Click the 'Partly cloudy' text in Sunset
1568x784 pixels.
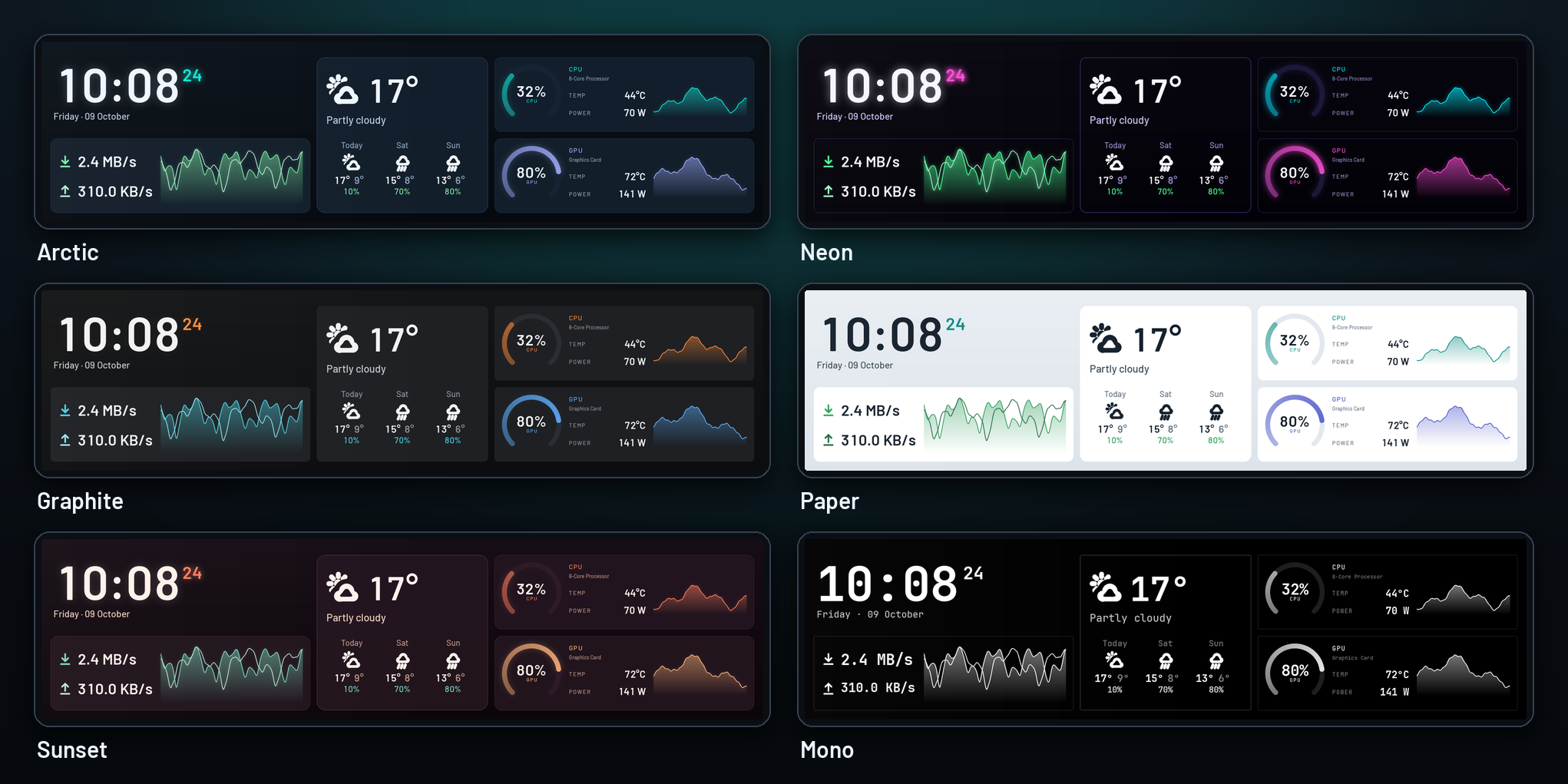(356, 618)
